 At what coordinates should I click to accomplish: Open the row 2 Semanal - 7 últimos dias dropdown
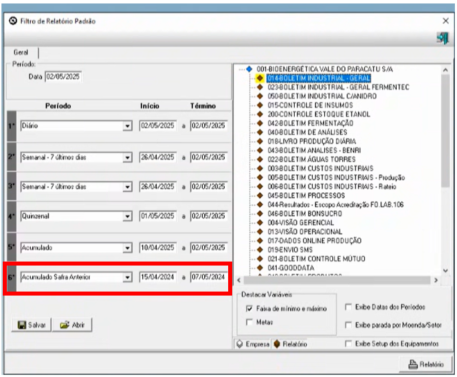[x=127, y=157]
